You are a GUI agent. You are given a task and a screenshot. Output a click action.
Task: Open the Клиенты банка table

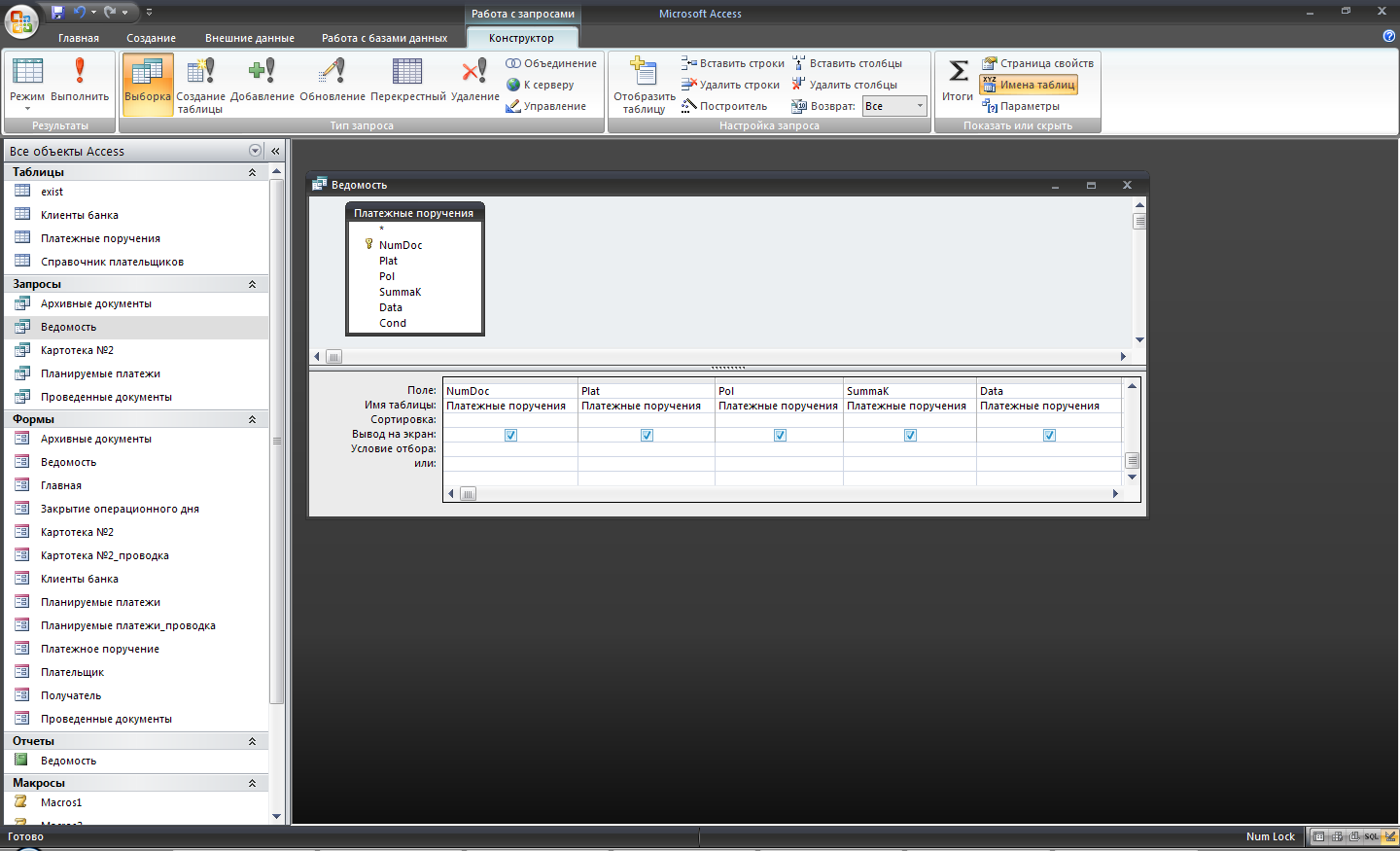pyautogui.click(x=136, y=215)
